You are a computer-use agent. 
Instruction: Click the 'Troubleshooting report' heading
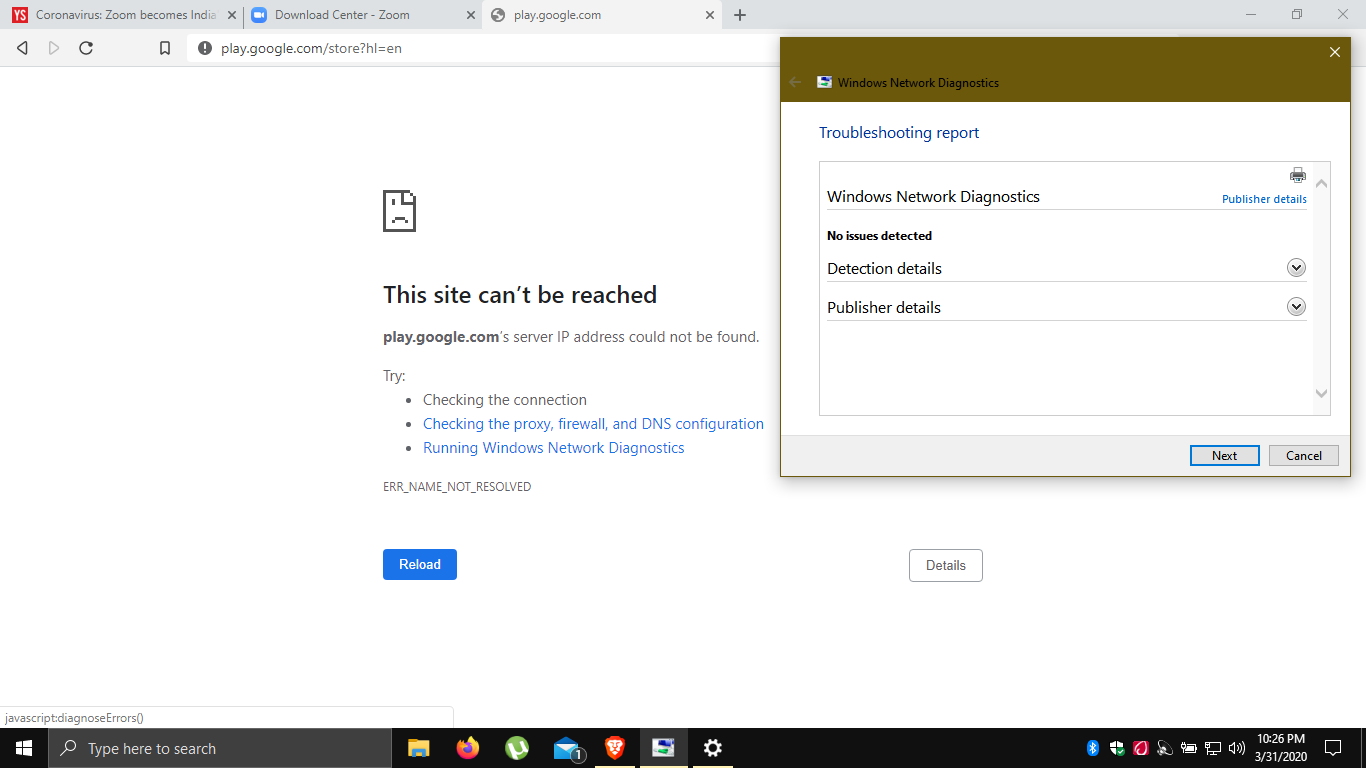coord(899,133)
